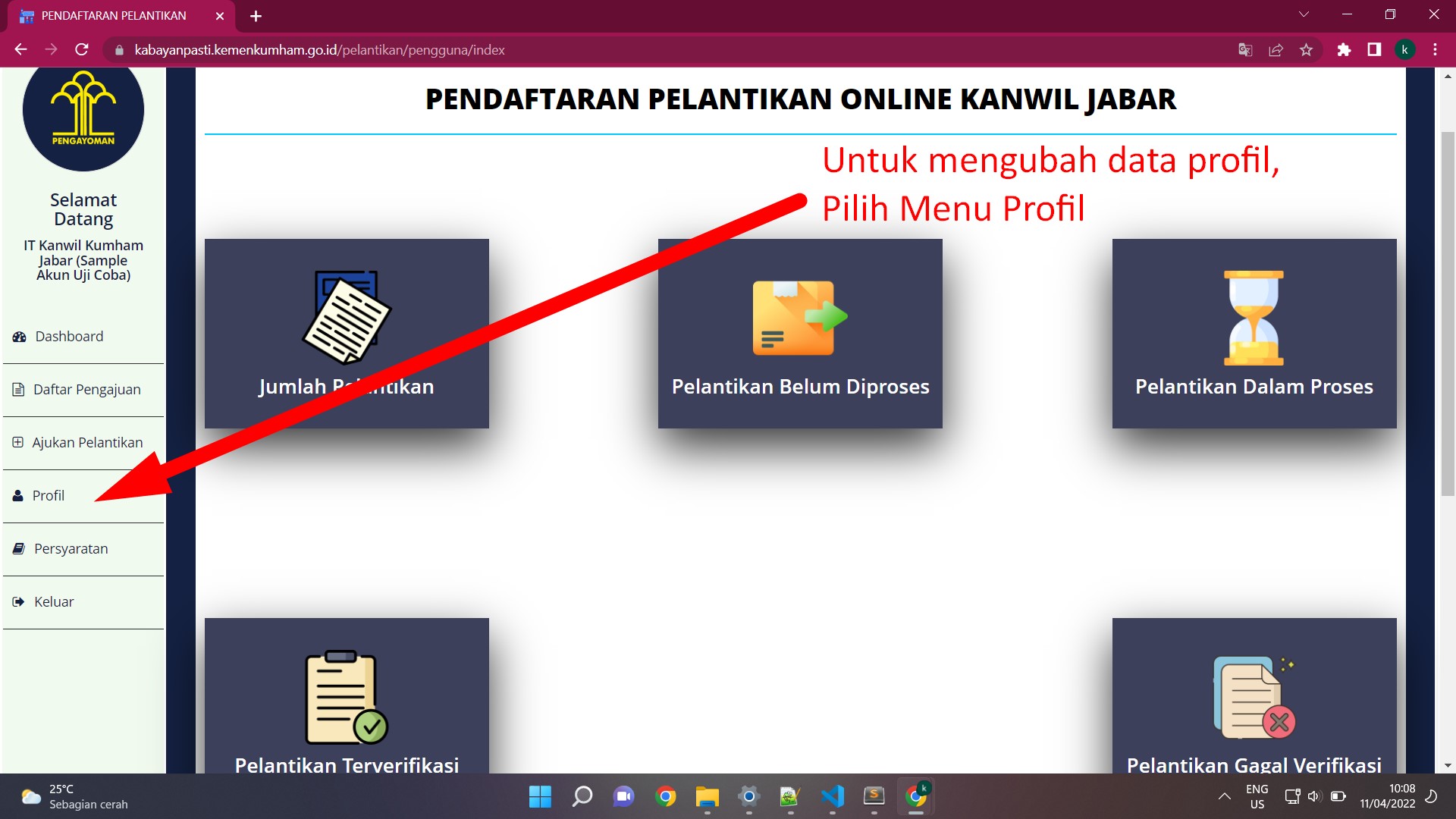This screenshot has height=819, width=1456.
Task: Click the Pengayoman logo
Action: click(x=83, y=111)
